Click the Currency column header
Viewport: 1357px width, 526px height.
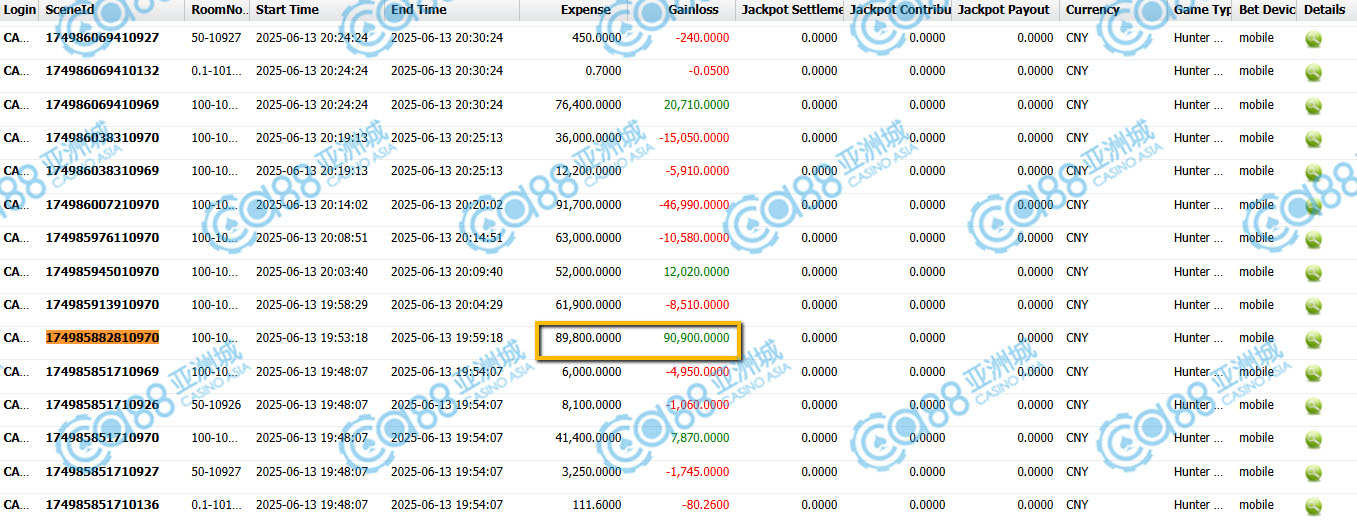click(x=1092, y=10)
